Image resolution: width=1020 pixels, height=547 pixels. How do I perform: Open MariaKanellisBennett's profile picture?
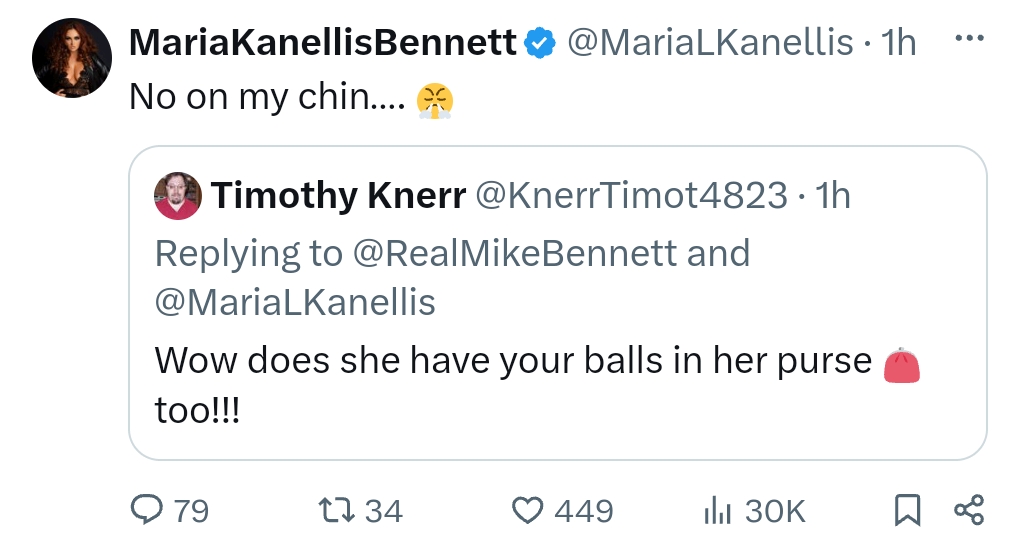(x=72, y=58)
